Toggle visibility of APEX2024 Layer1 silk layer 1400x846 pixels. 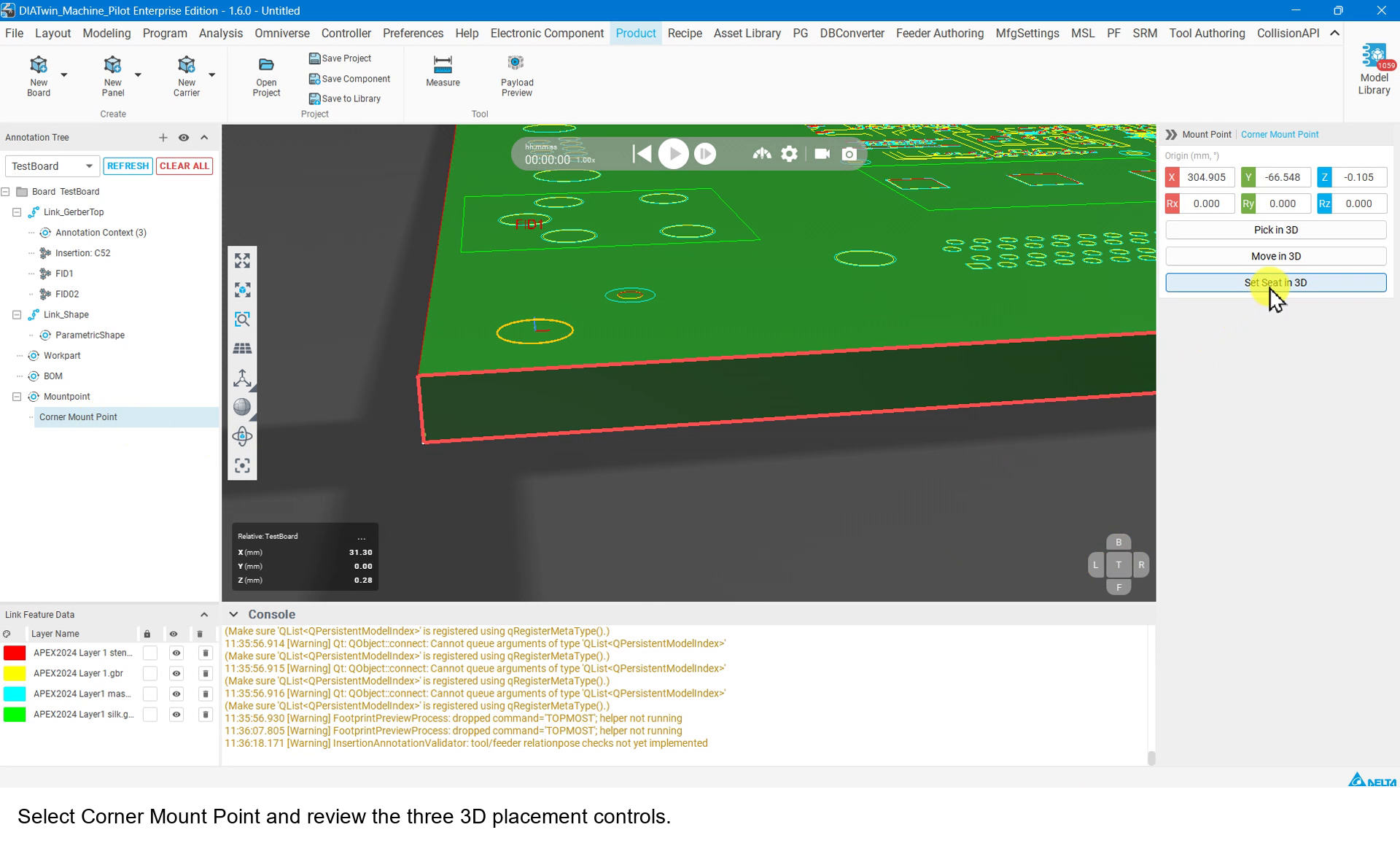pyautogui.click(x=176, y=714)
